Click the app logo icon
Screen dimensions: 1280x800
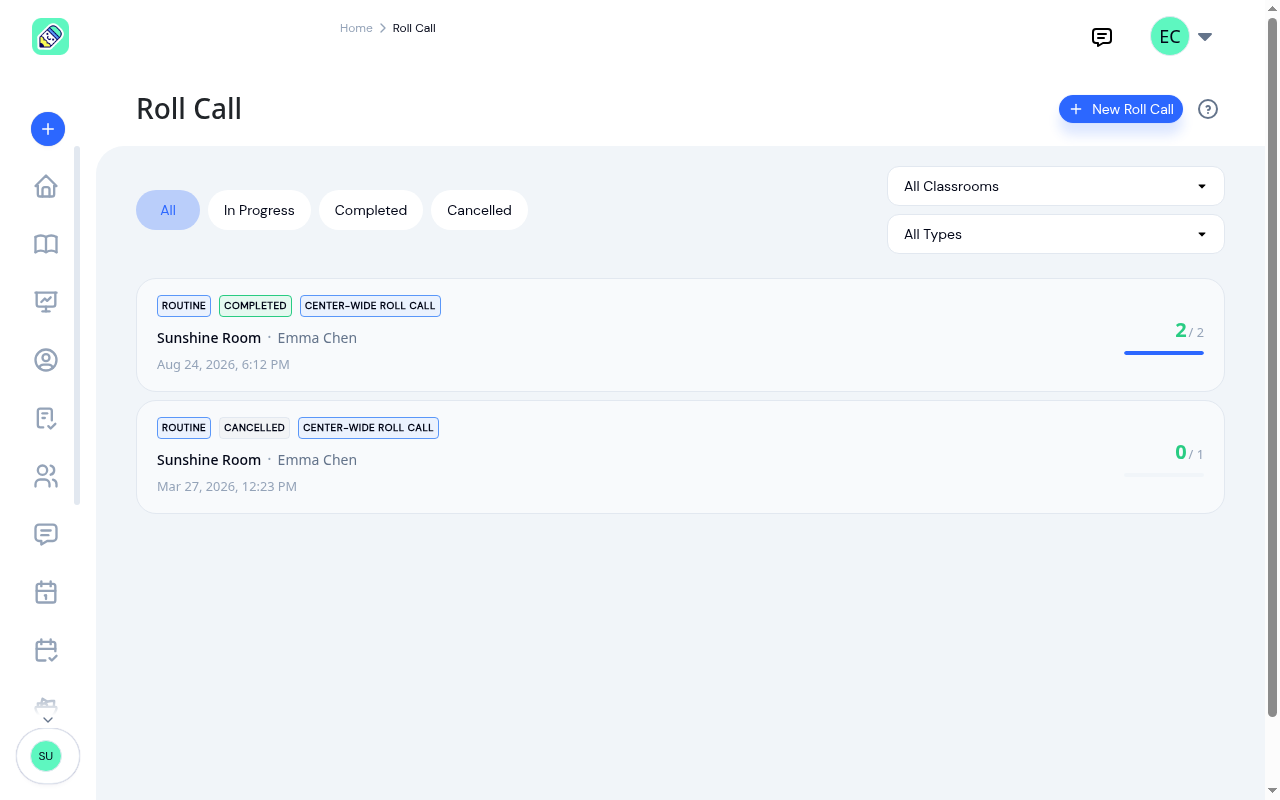click(50, 37)
